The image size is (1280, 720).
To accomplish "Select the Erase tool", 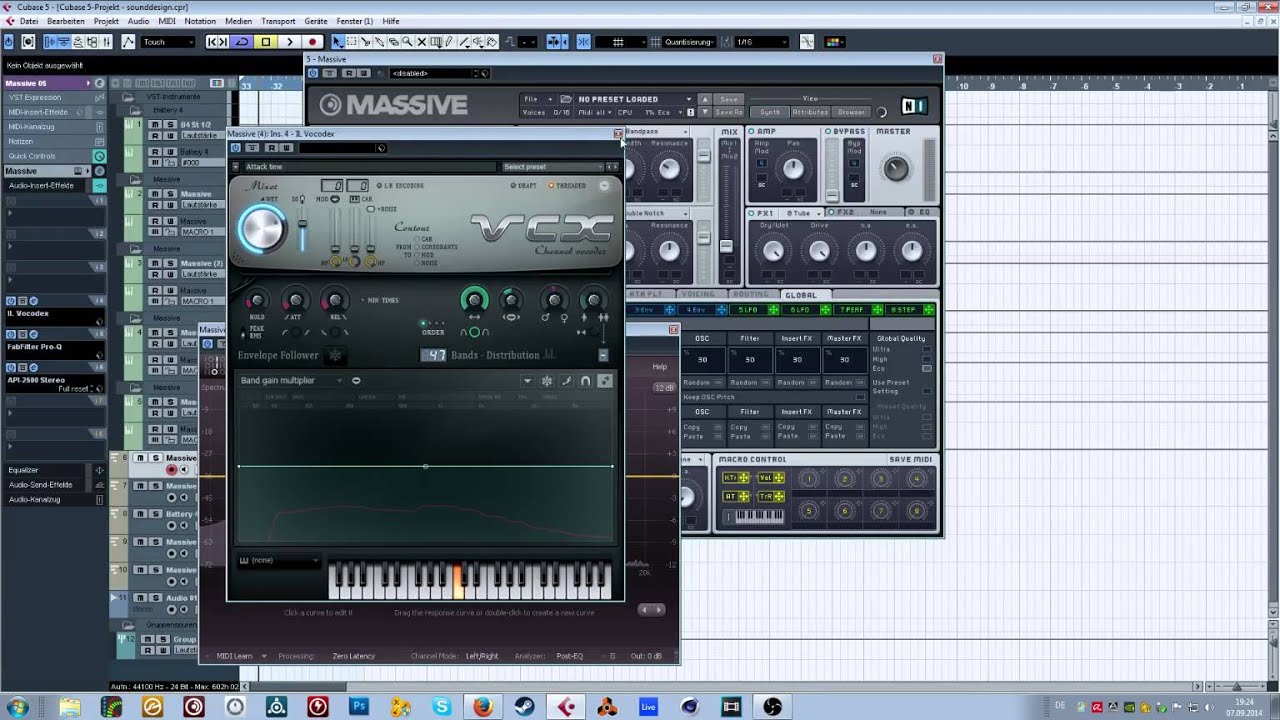I will (x=394, y=42).
